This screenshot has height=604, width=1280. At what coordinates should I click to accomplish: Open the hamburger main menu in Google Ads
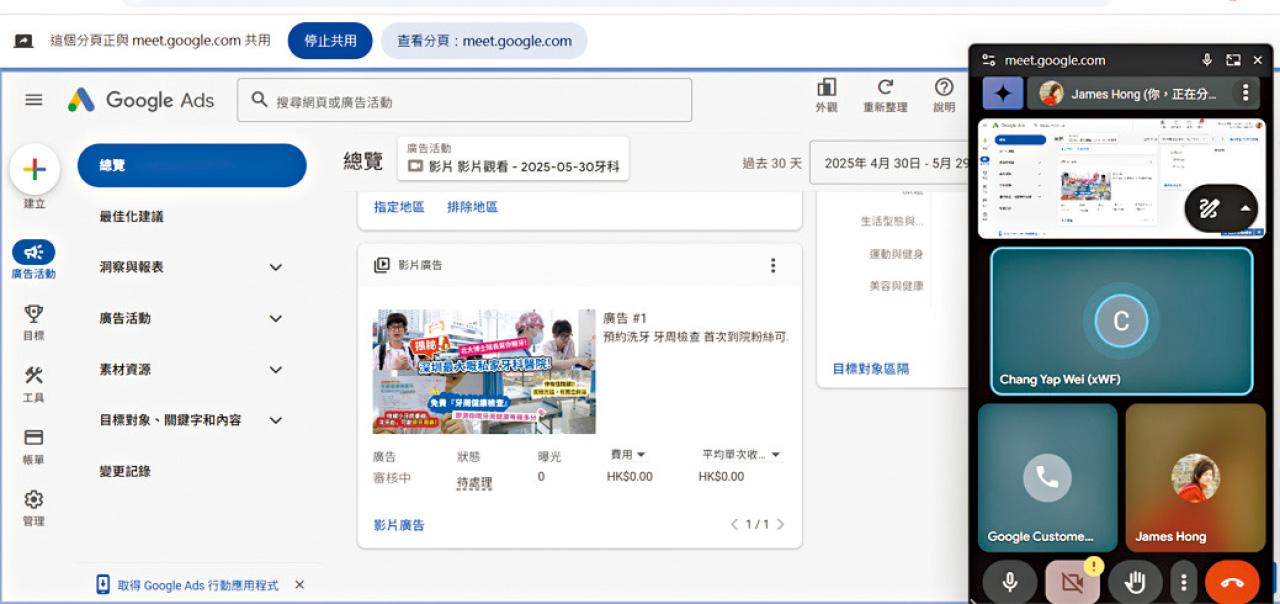(x=34, y=100)
